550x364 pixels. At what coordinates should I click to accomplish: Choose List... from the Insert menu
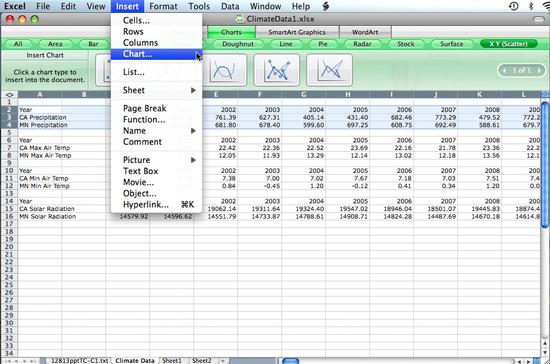pyautogui.click(x=156, y=72)
